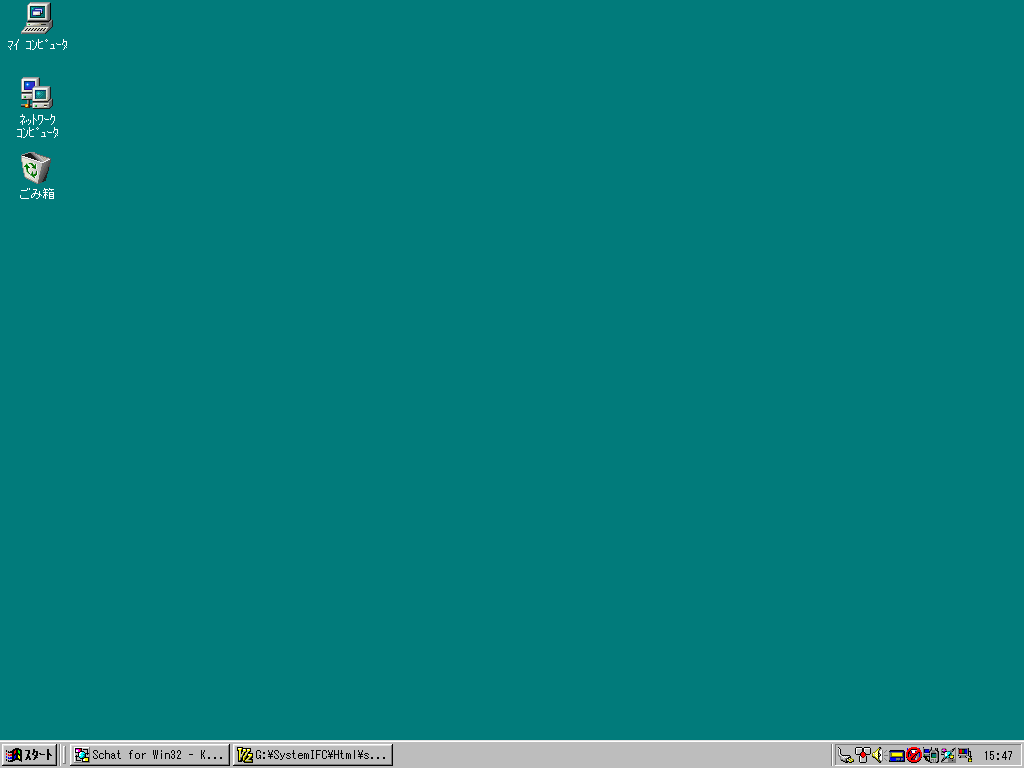Click the satellite dish tray icon
1024x768 pixels.
pyautogui.click(x=948, y=755)
